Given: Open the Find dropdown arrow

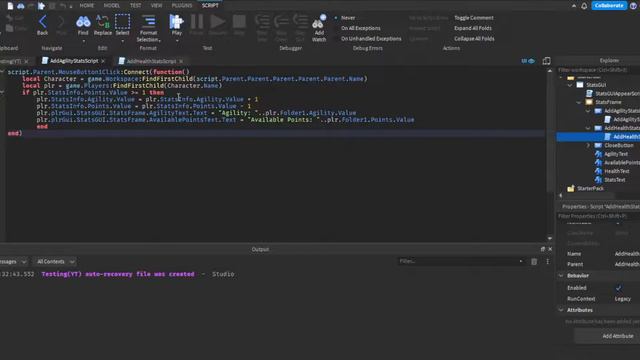Looking at the screenshot, I should (x=83, y=41).
